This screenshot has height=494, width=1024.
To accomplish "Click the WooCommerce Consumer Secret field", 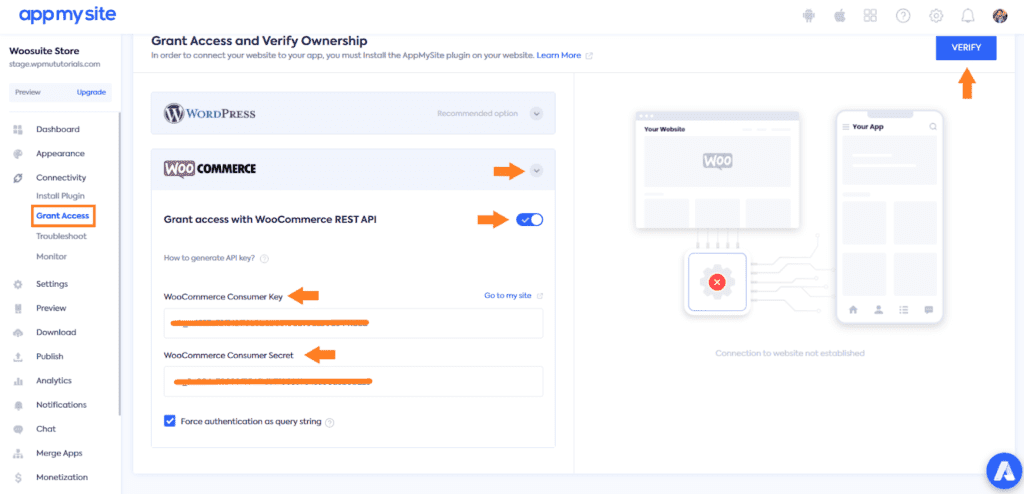I will point(353,381).
